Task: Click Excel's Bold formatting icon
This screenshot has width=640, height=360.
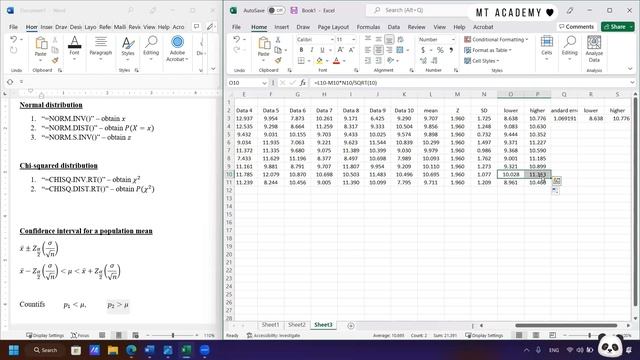Action: point(301,50)
